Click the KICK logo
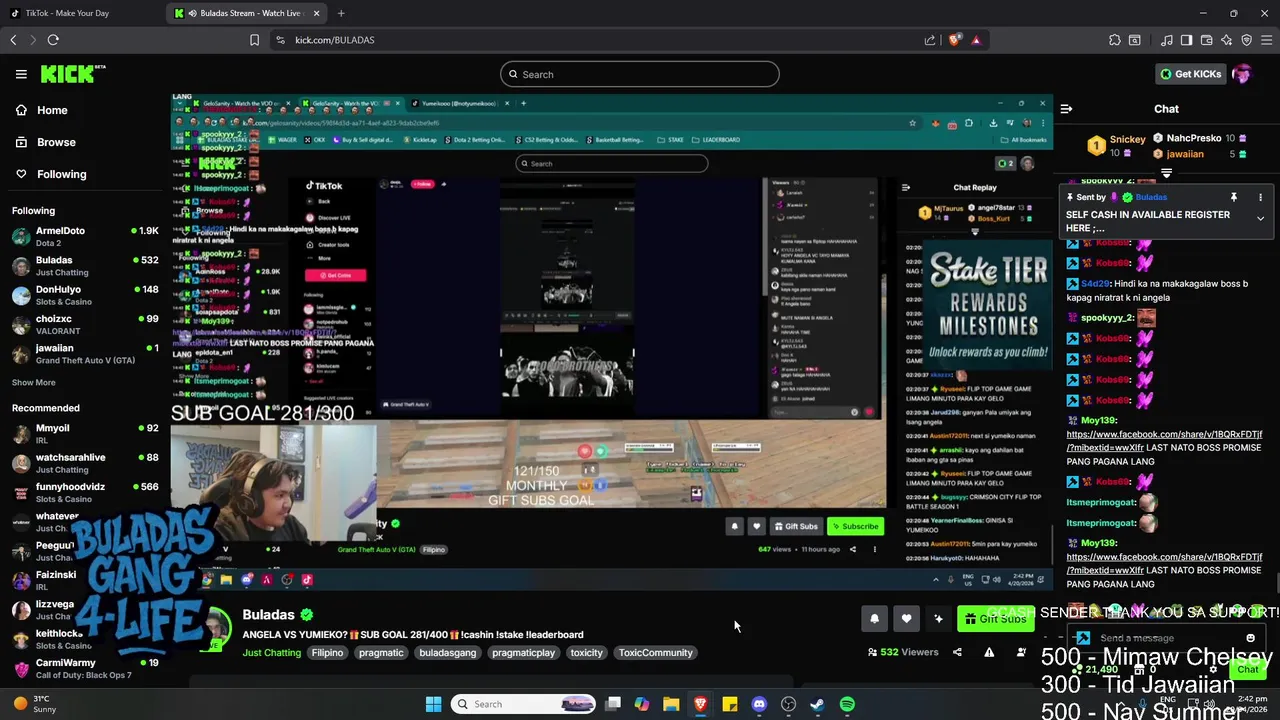Screen dimensions: 1280x720 (x=72, y=74)
